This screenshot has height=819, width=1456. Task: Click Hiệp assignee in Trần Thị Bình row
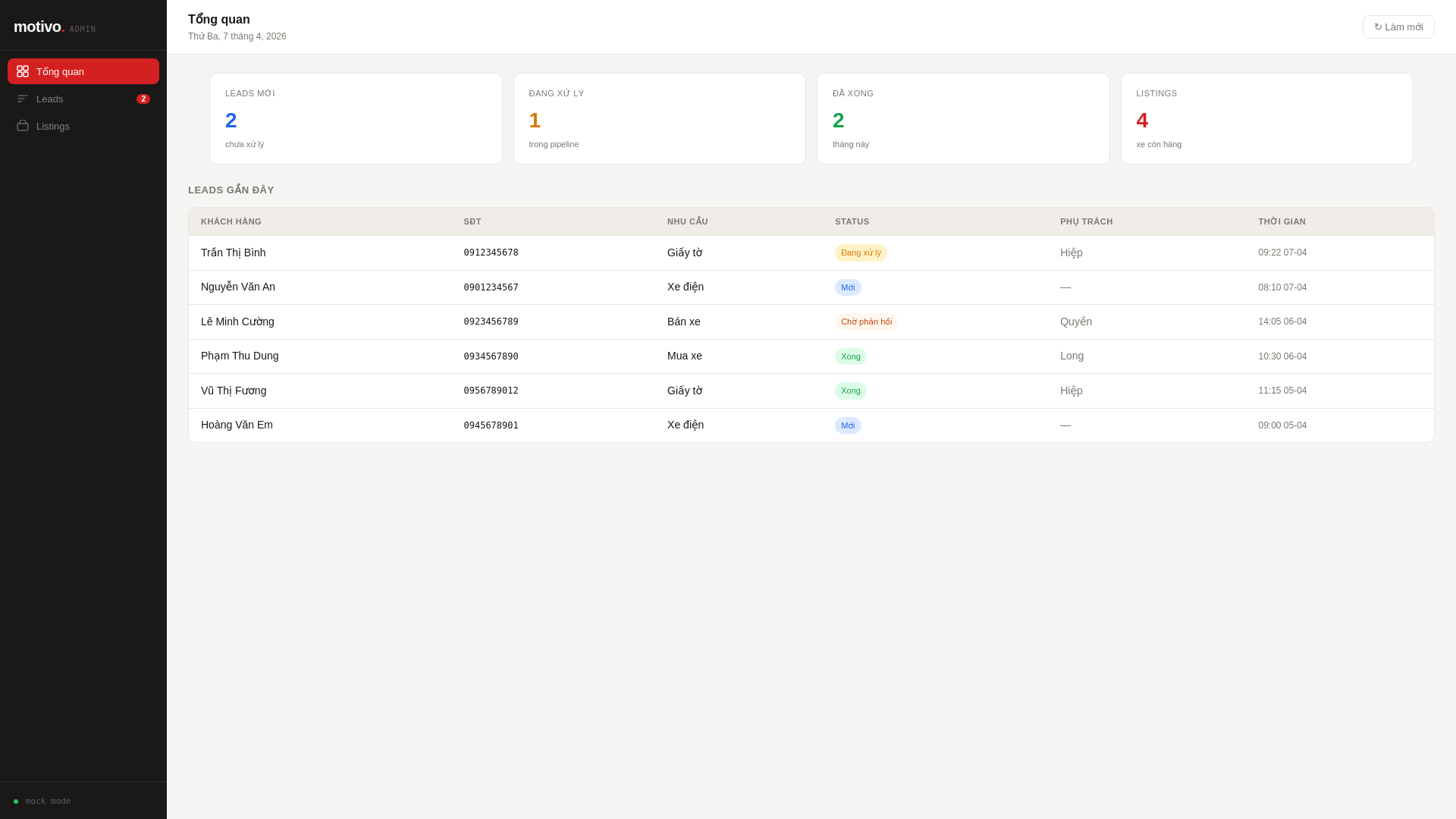pos(1072,253)
